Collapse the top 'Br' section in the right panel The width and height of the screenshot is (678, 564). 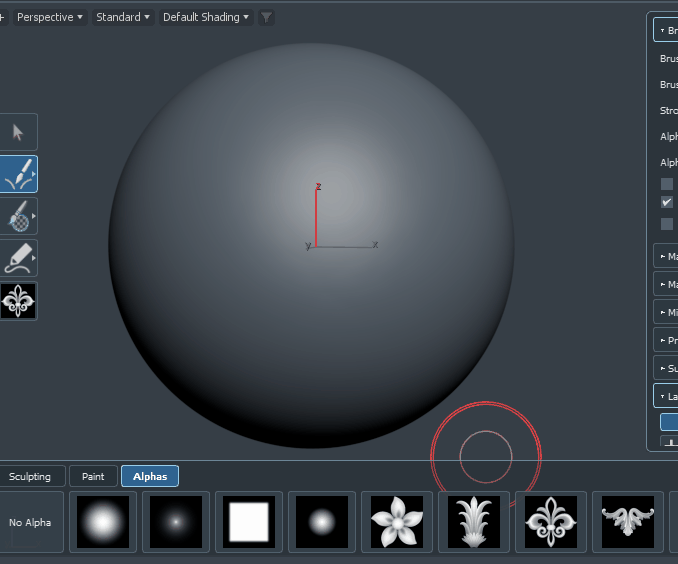[666, 30]
